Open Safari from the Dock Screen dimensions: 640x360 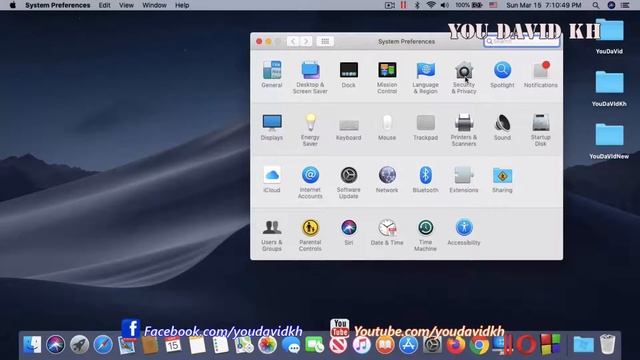103,345
